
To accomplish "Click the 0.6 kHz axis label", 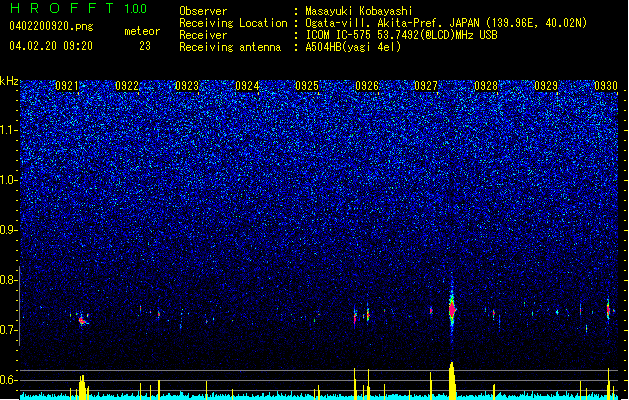I will (9, 380).
